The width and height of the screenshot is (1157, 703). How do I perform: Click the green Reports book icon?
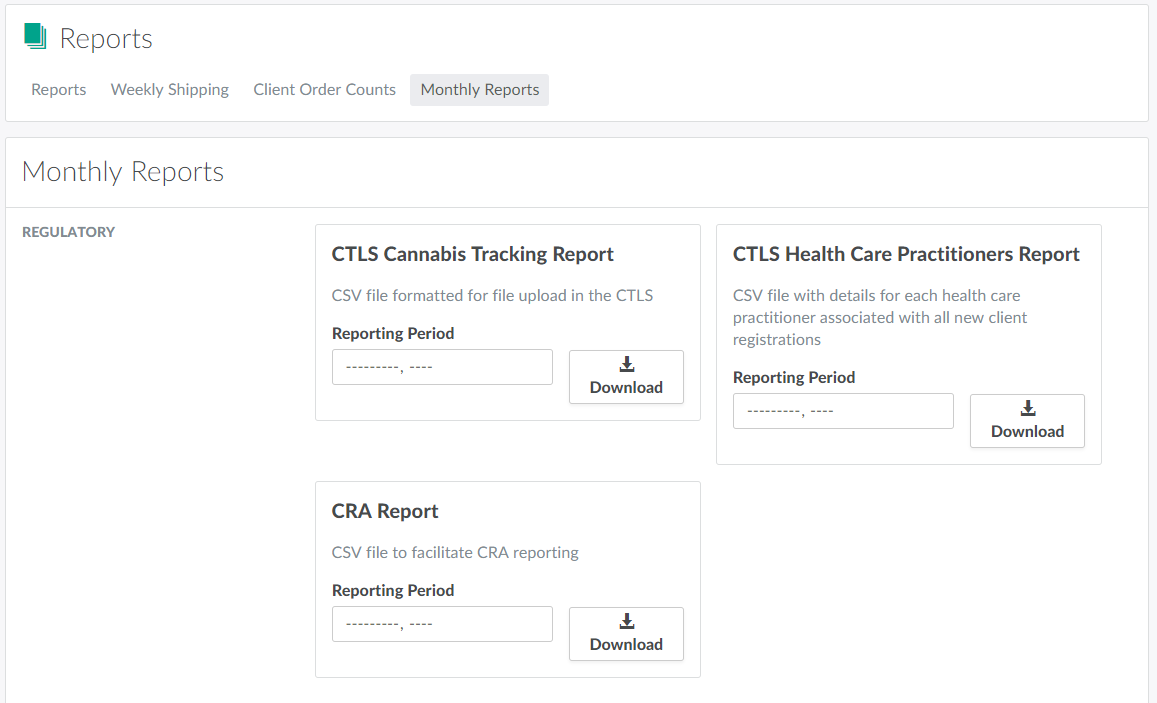(x=36, y=37)
